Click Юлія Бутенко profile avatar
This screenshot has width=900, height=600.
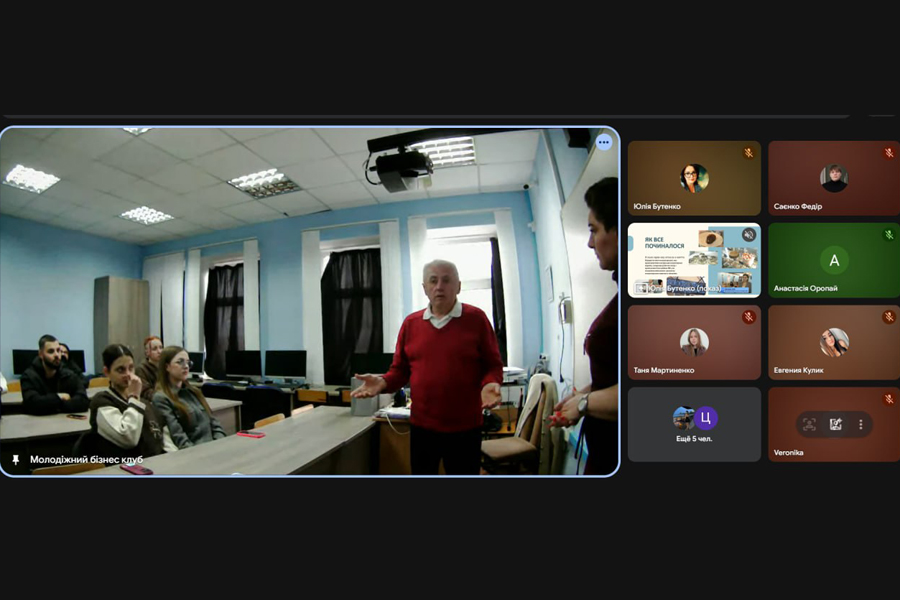click(x=695, y=178)
